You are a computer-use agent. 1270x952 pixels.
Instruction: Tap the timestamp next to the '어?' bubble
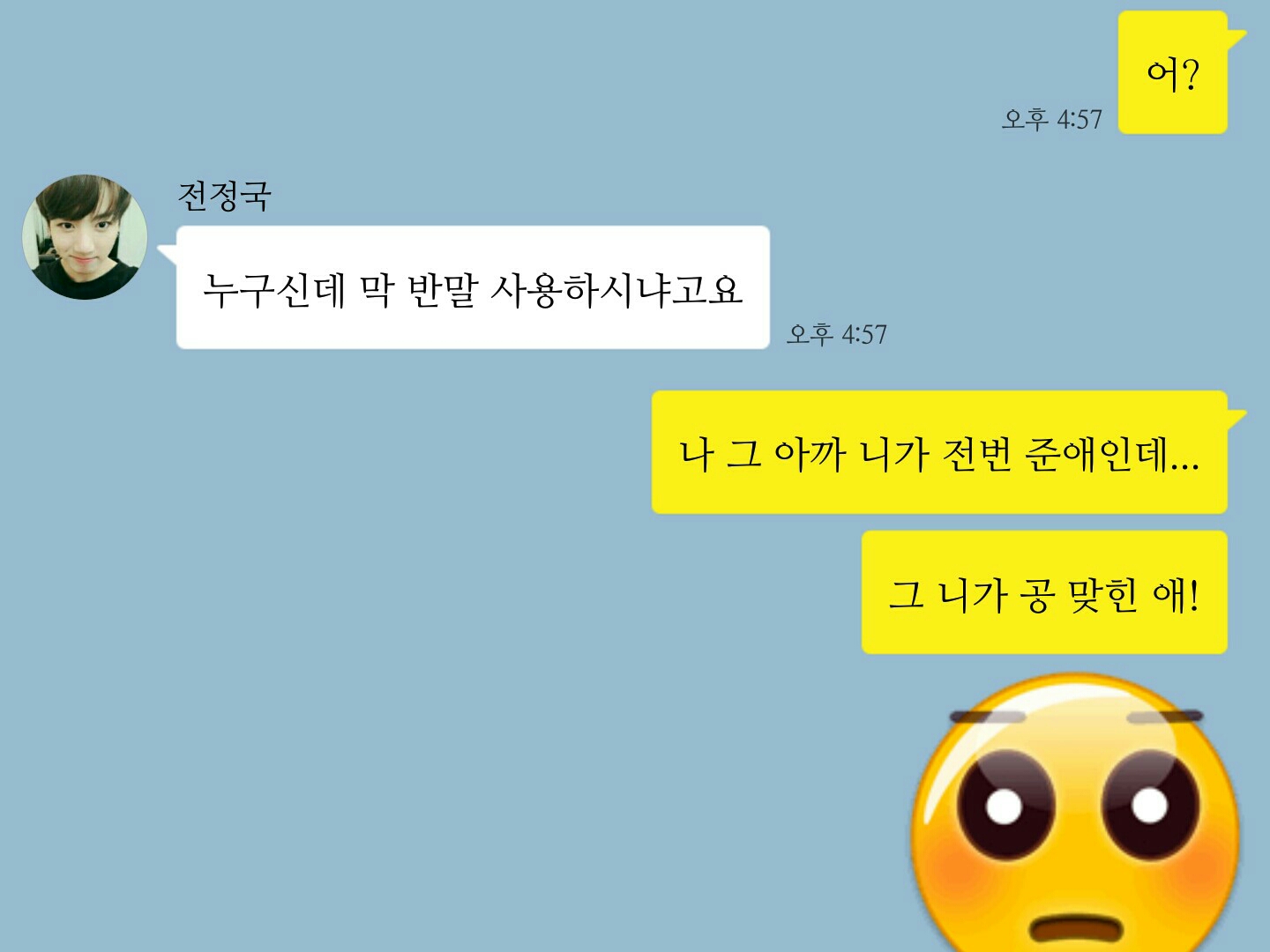pyautogui.click(x=1051, y=119)
